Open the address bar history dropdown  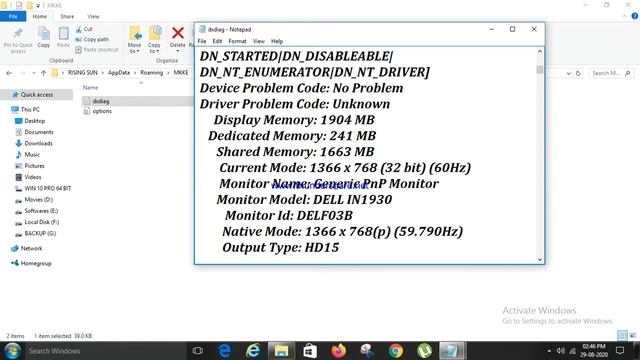pyautogui.click(x=569, y=73)
